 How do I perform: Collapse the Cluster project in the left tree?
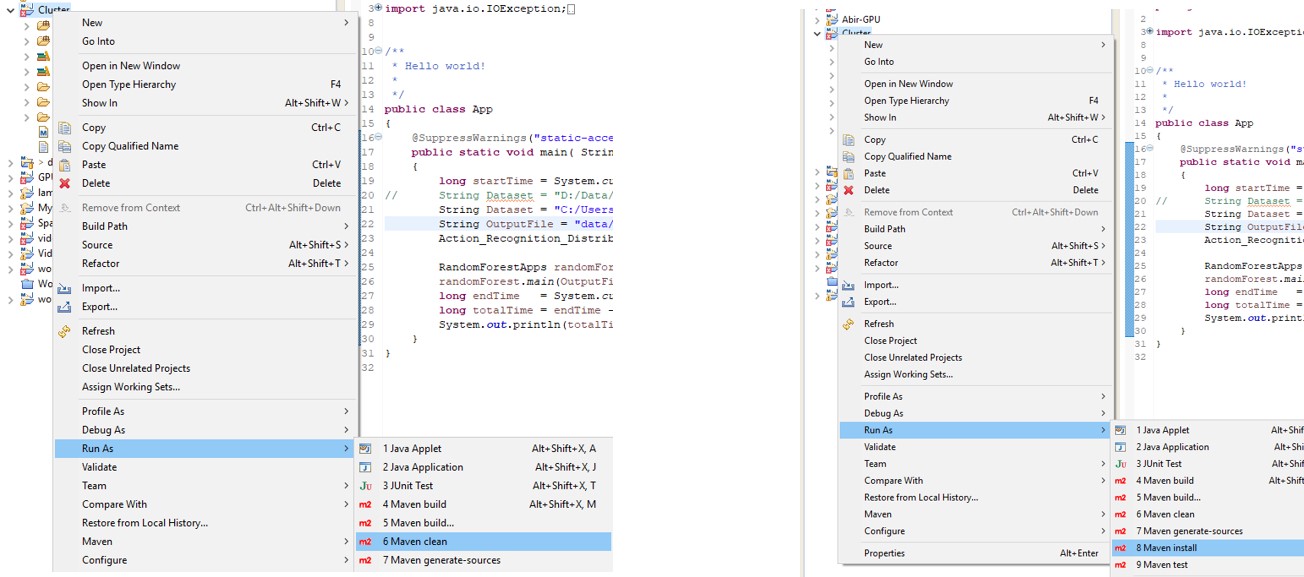pos(11,9)
